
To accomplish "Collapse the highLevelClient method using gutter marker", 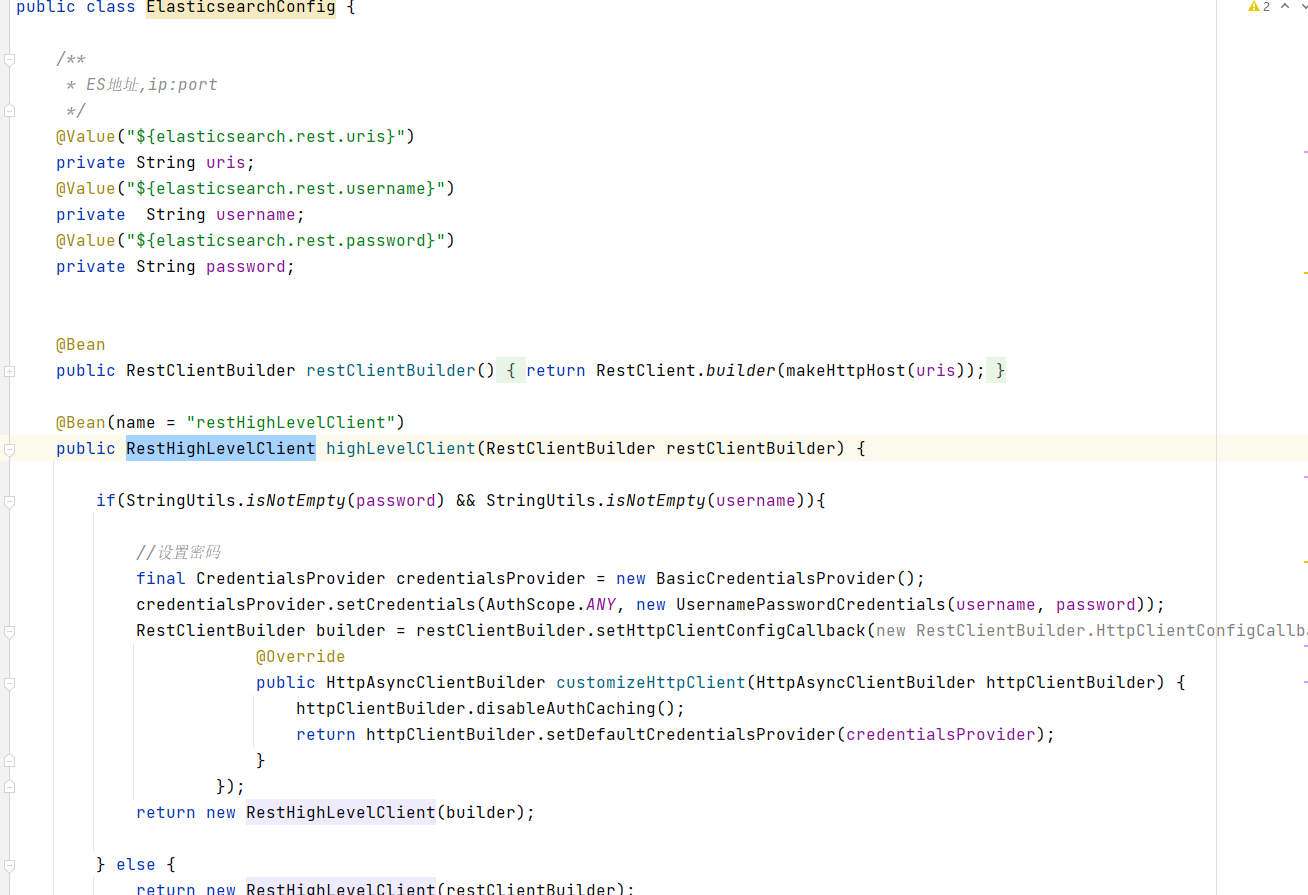I will [9, 449].
